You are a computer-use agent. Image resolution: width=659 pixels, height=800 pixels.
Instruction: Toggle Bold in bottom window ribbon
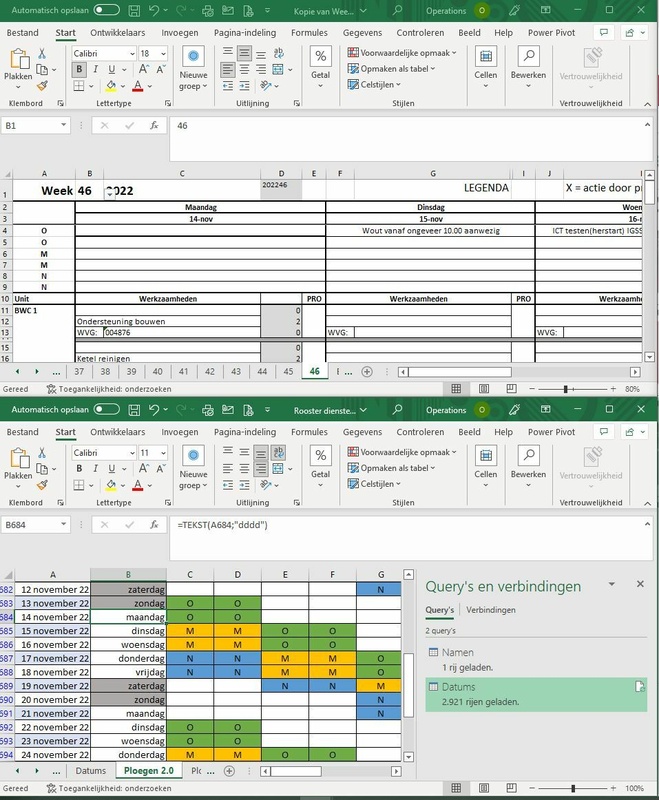(x=79, y=469)
